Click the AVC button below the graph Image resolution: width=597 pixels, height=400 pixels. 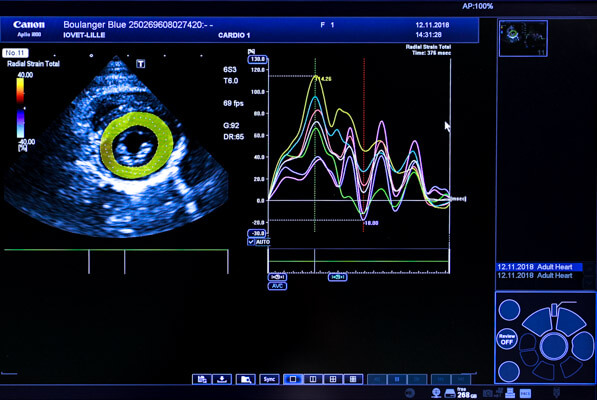pyautogui.click(x=278, y=286)
